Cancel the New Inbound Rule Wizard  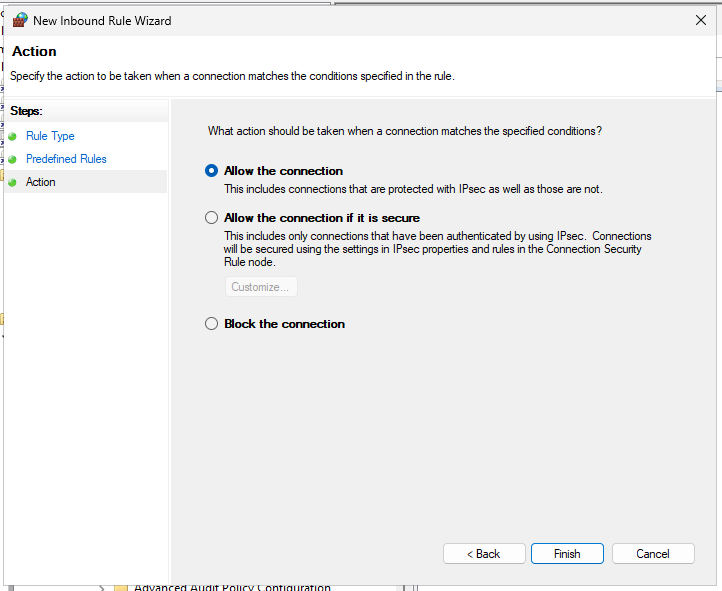click(x=653, y=554)
